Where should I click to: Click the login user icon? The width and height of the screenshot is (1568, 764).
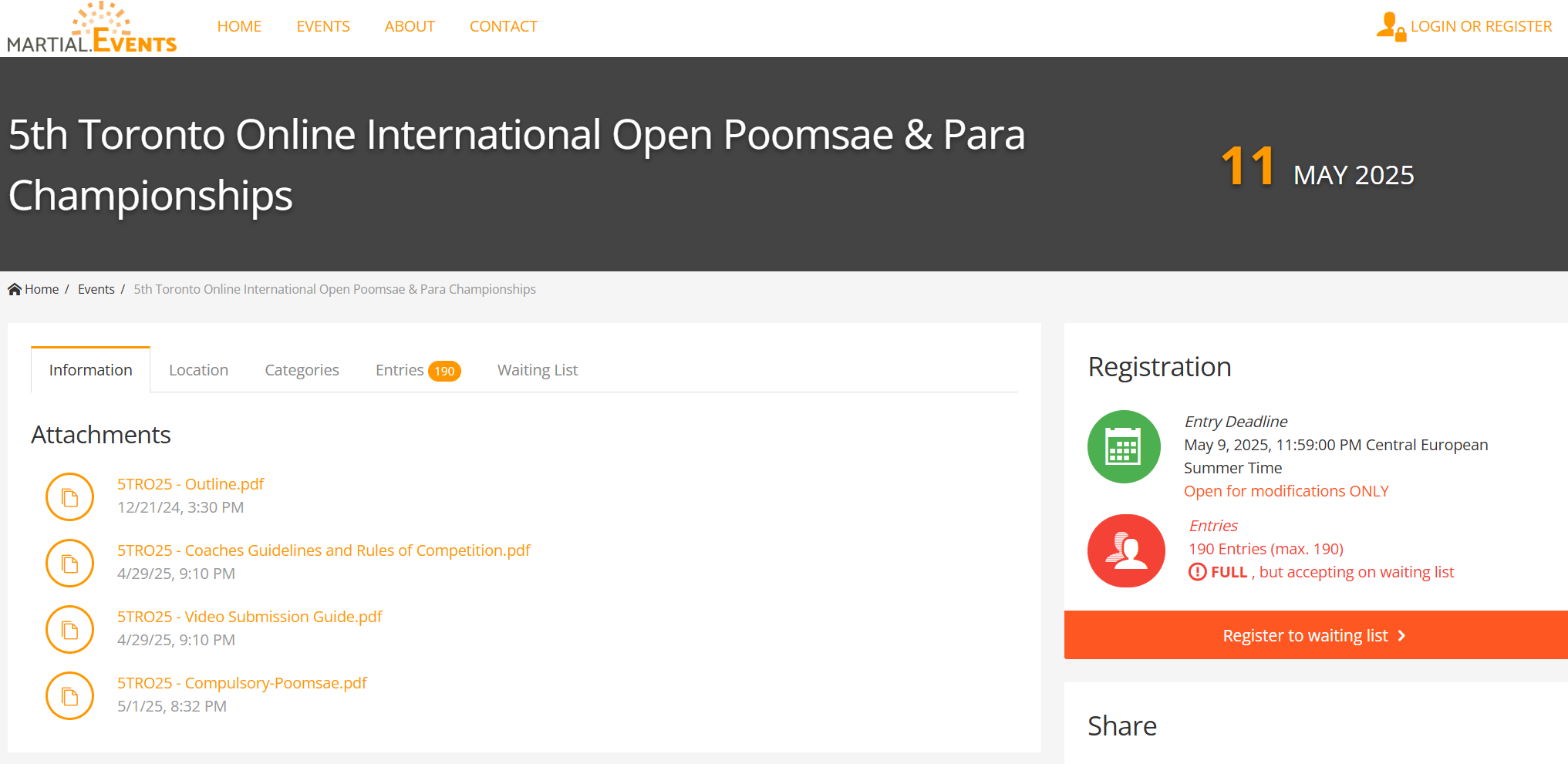coord(1391,26)
